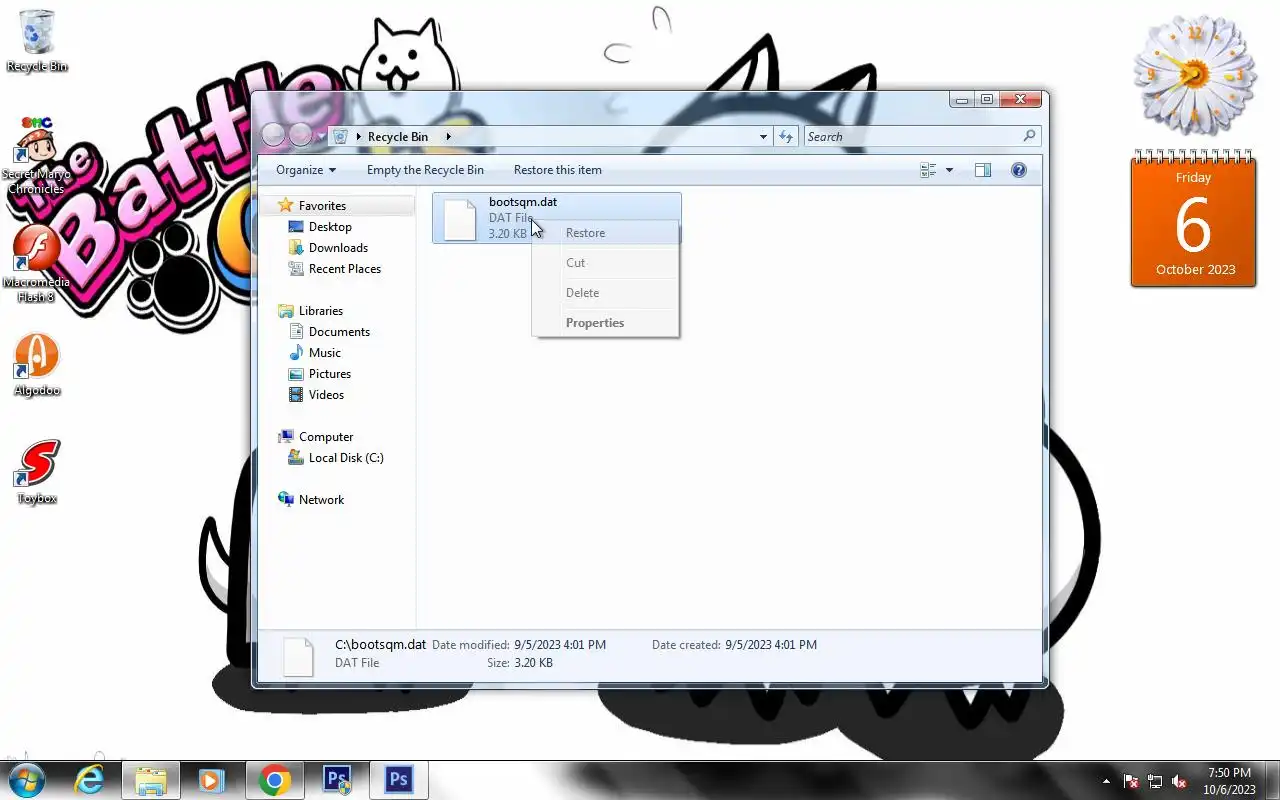1280x800 pixels.
Task: Open the Windows Start menu orb
Action: (x=27, y=779)
